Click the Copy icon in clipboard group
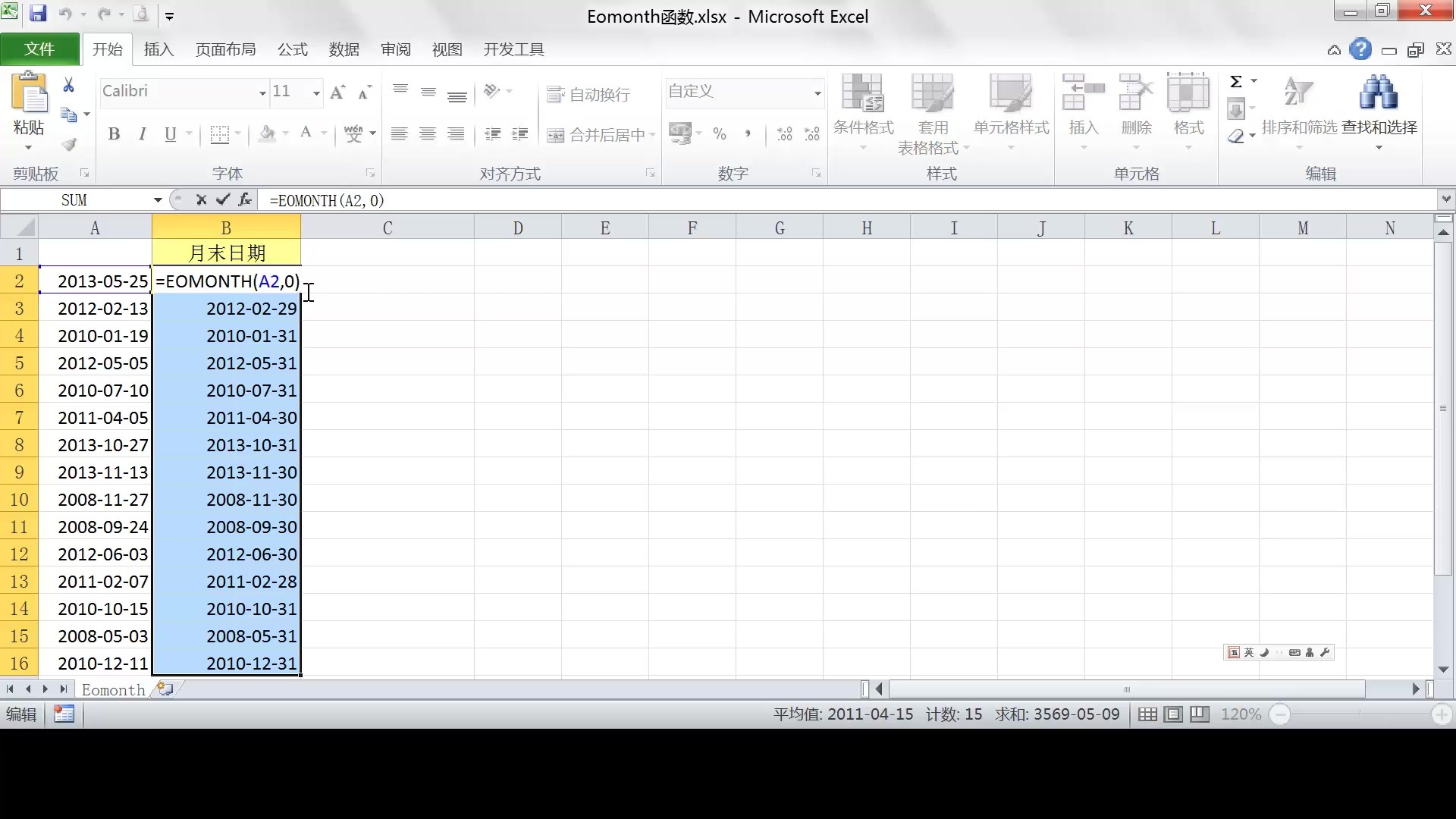This screenshot has width=1456, height=819. 69,115
